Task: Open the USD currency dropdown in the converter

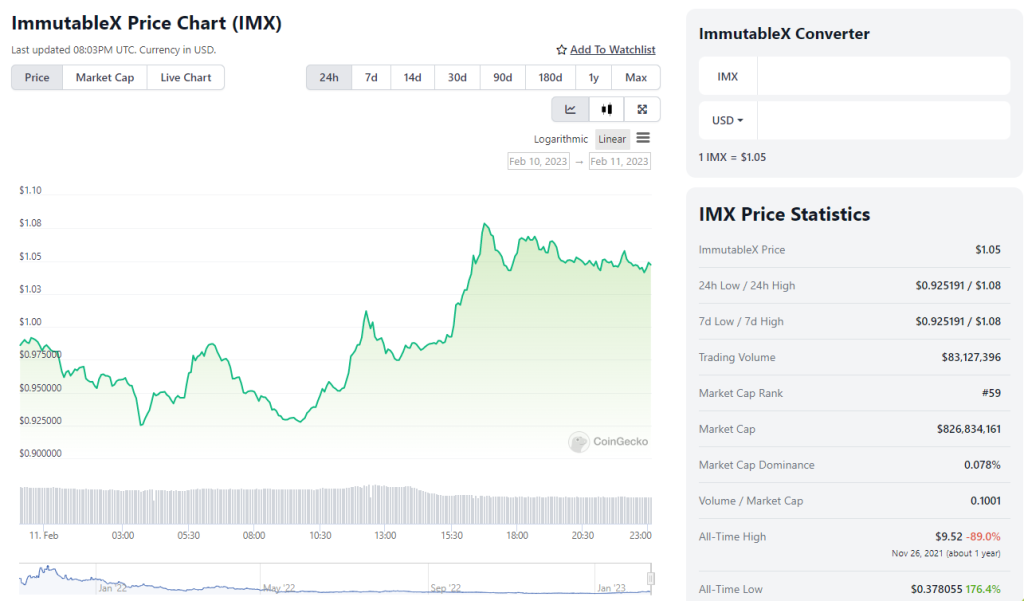Action: (x=727, y=120)
